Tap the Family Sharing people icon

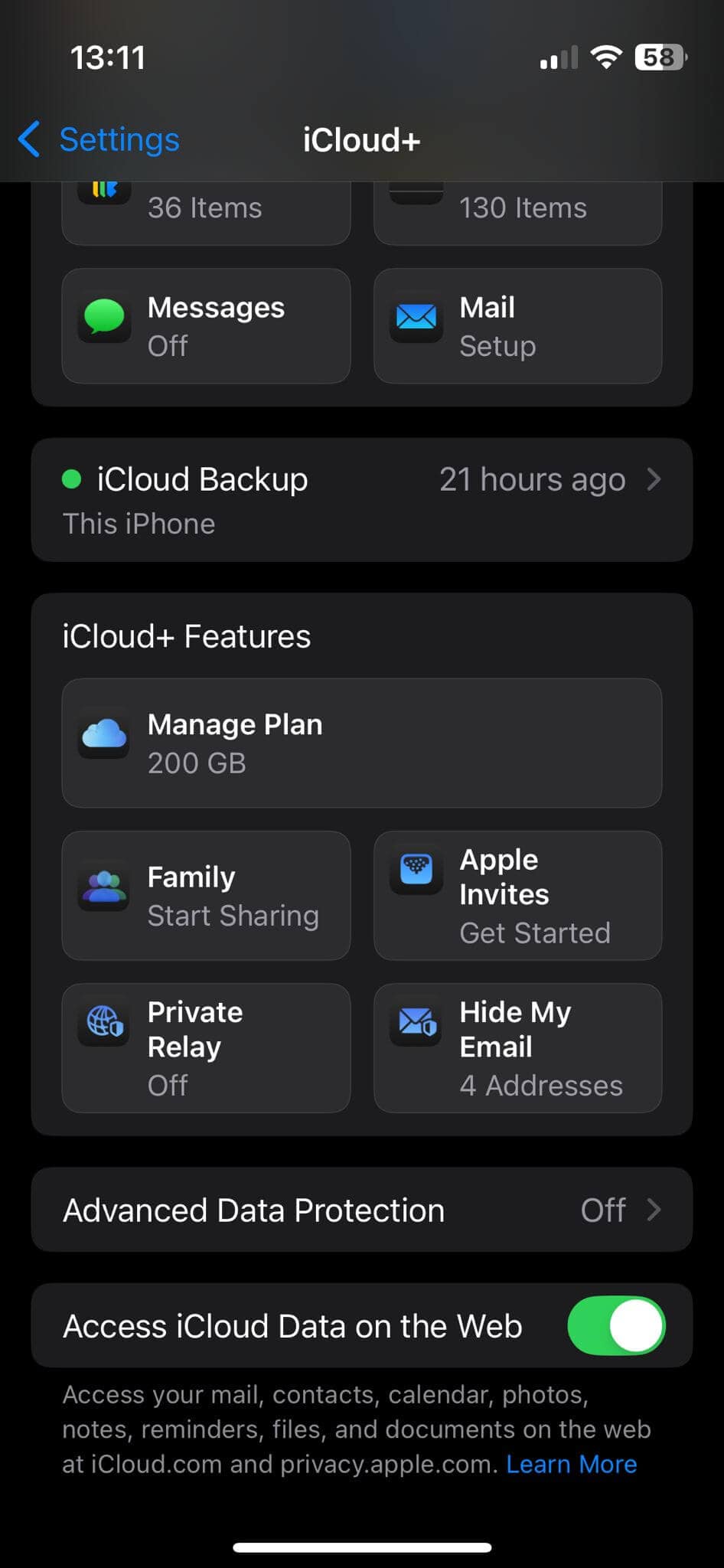click(x=104, y=888)
